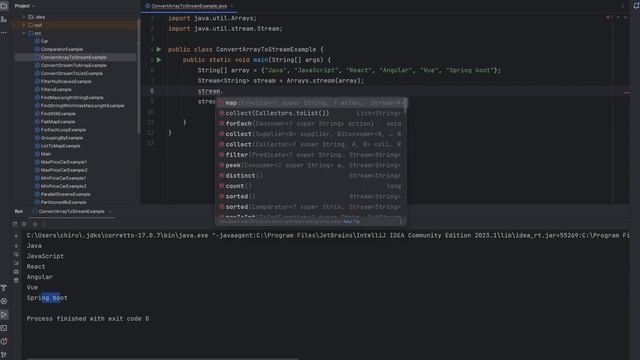The image size is (640, 360).
Task: Open editor tabs options menu
Action: [622, 6]
